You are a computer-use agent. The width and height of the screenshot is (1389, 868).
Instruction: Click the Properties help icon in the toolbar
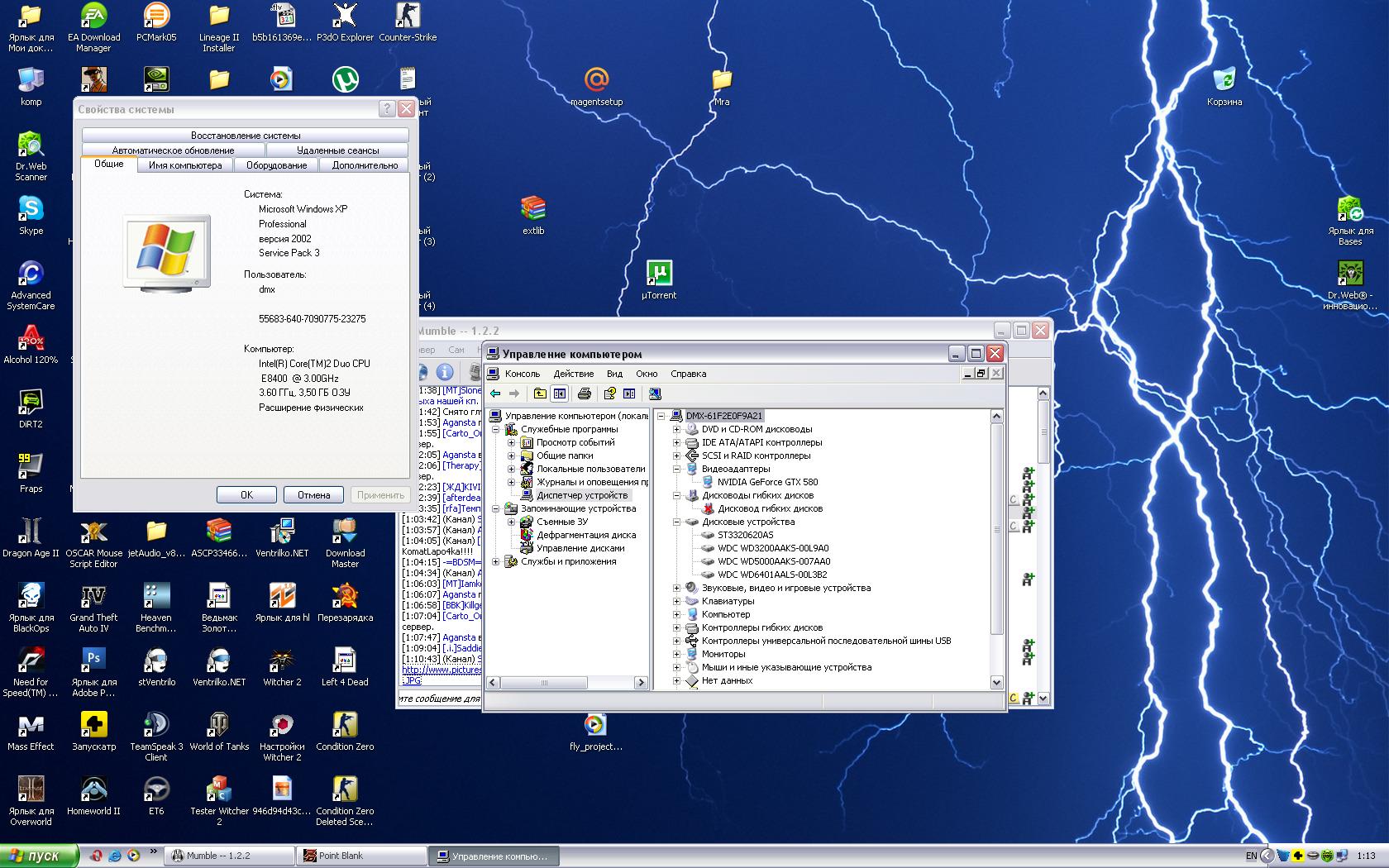coord(610,393)
